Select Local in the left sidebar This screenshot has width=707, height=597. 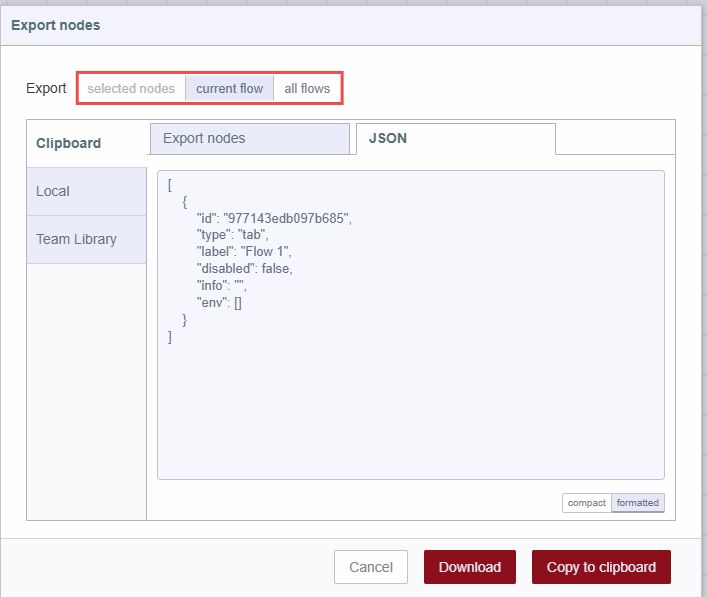[87, 191]
